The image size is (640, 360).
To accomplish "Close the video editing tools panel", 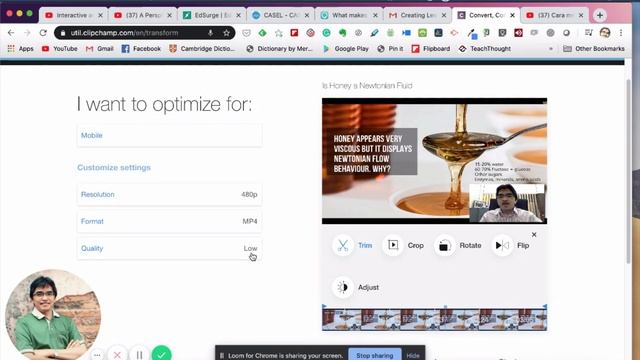I will pyautogui.click(x=534, y=235).
